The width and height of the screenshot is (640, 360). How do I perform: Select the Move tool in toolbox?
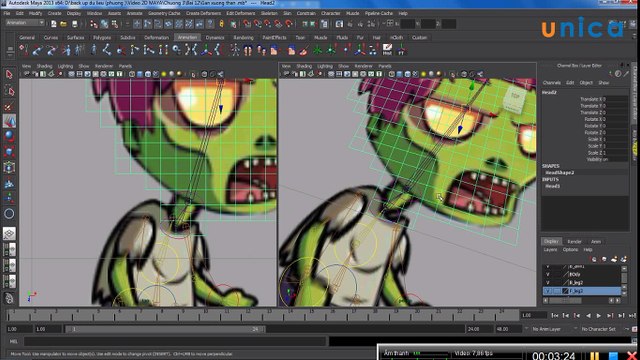[9, 121]
